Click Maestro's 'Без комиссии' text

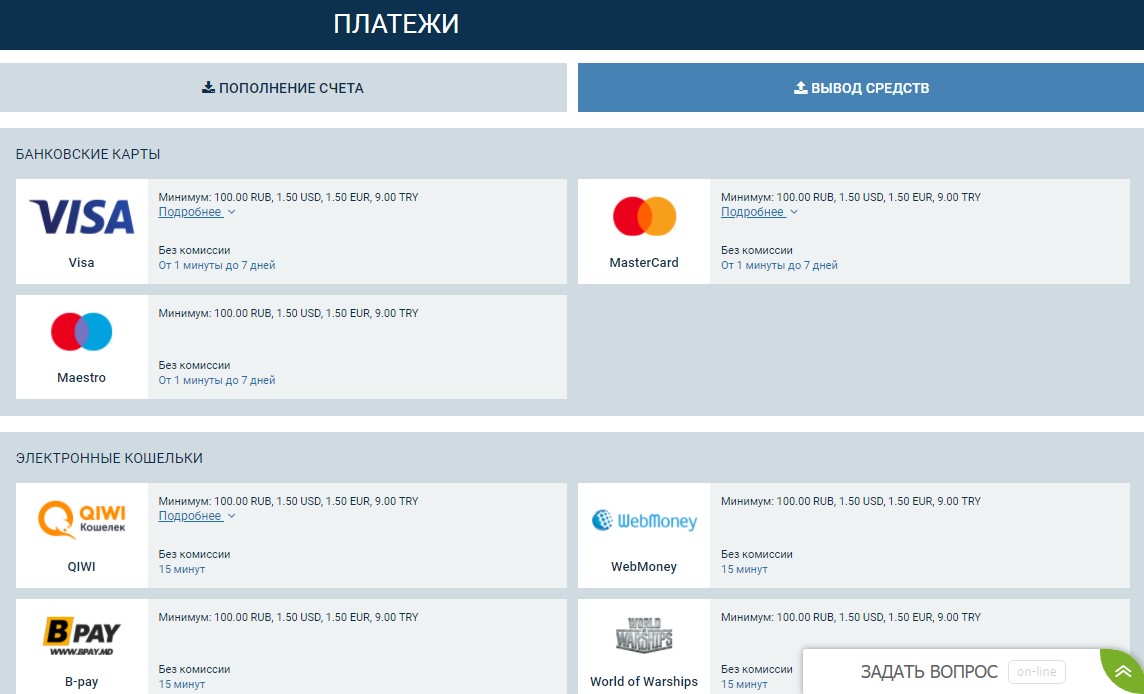(194, 365)
